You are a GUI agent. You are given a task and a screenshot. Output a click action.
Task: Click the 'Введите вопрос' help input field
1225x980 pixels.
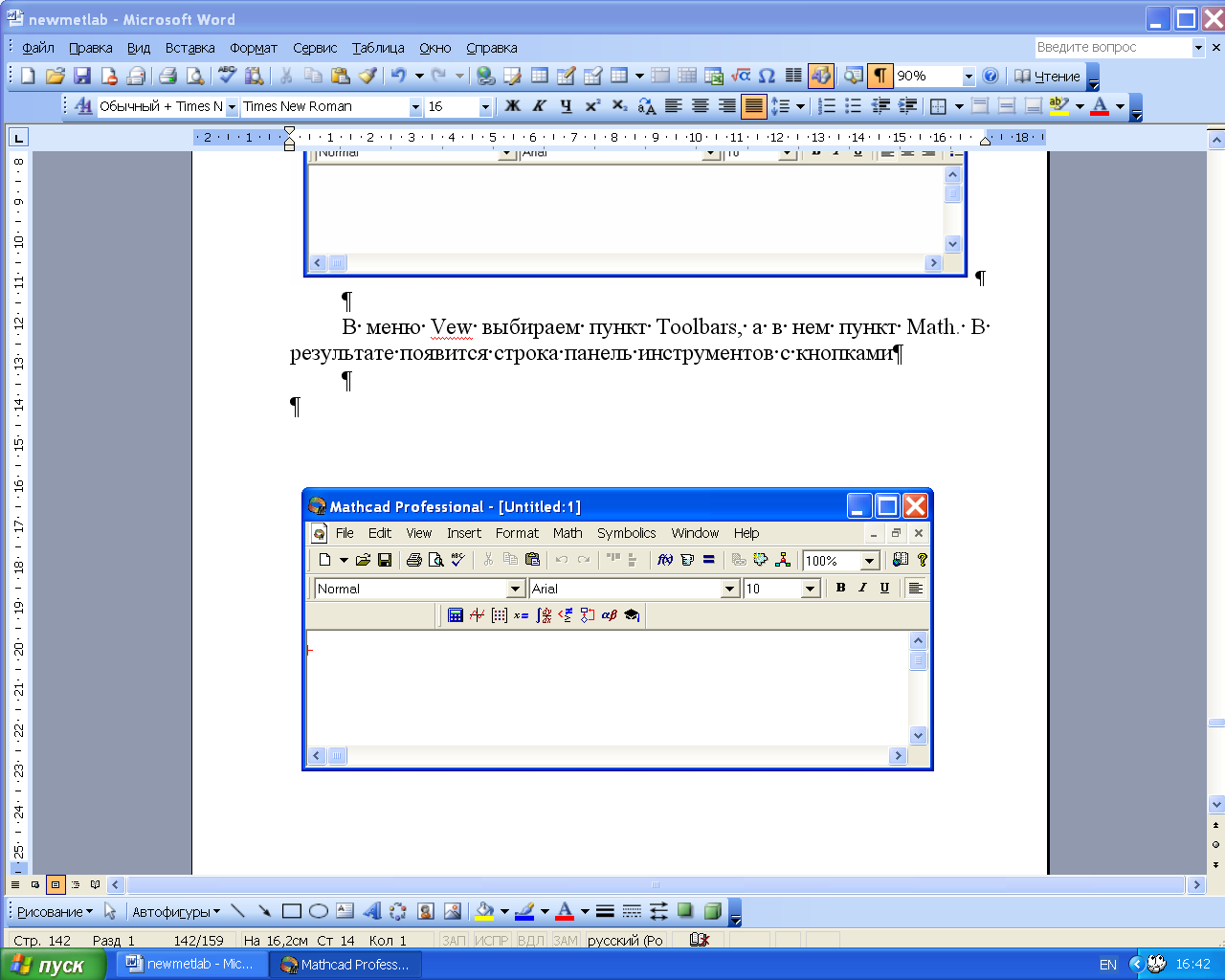1112,48
